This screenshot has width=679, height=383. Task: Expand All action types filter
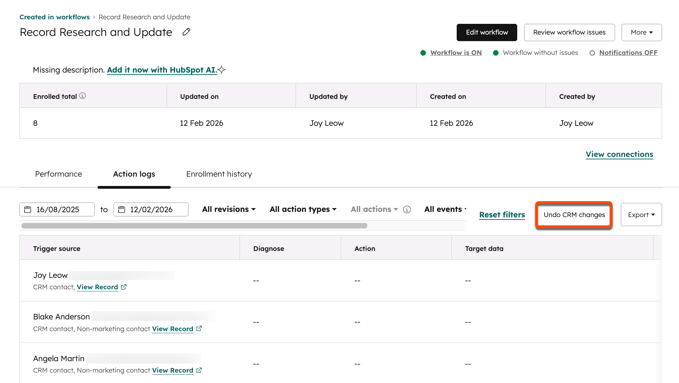tap(303, 209)
